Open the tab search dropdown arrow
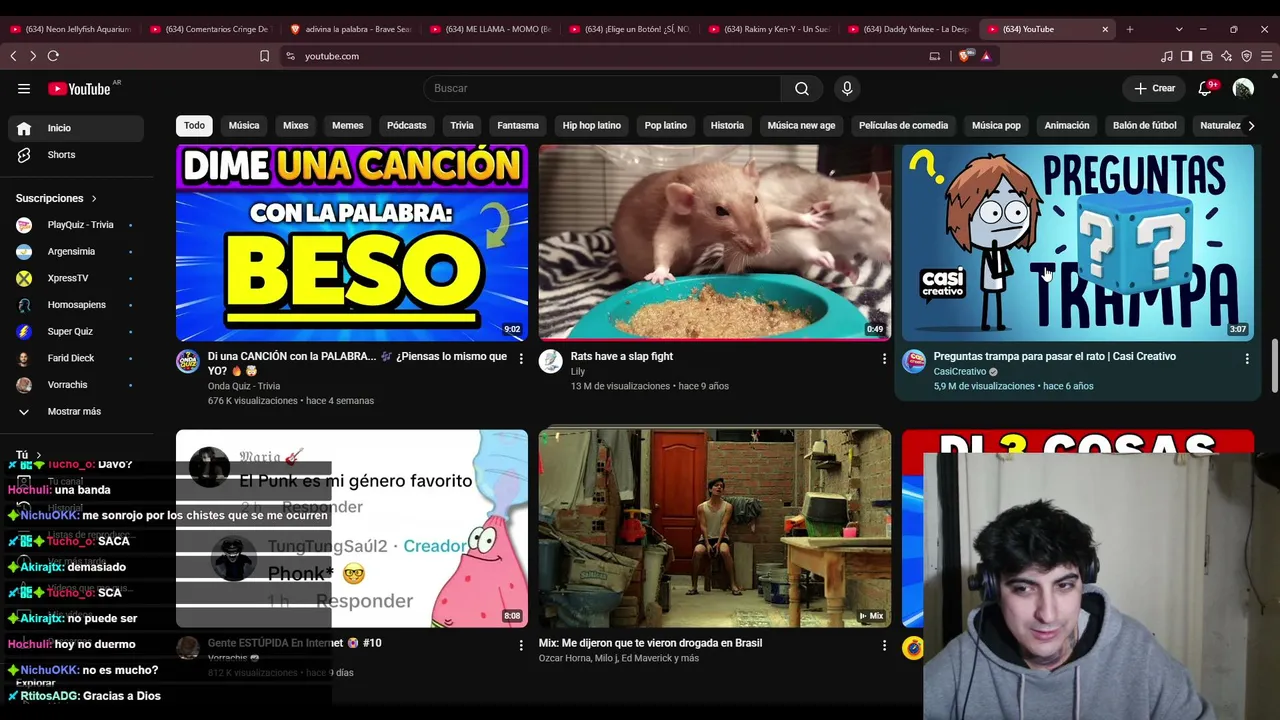This screenshot has width=1280, height=720. 1179,29
